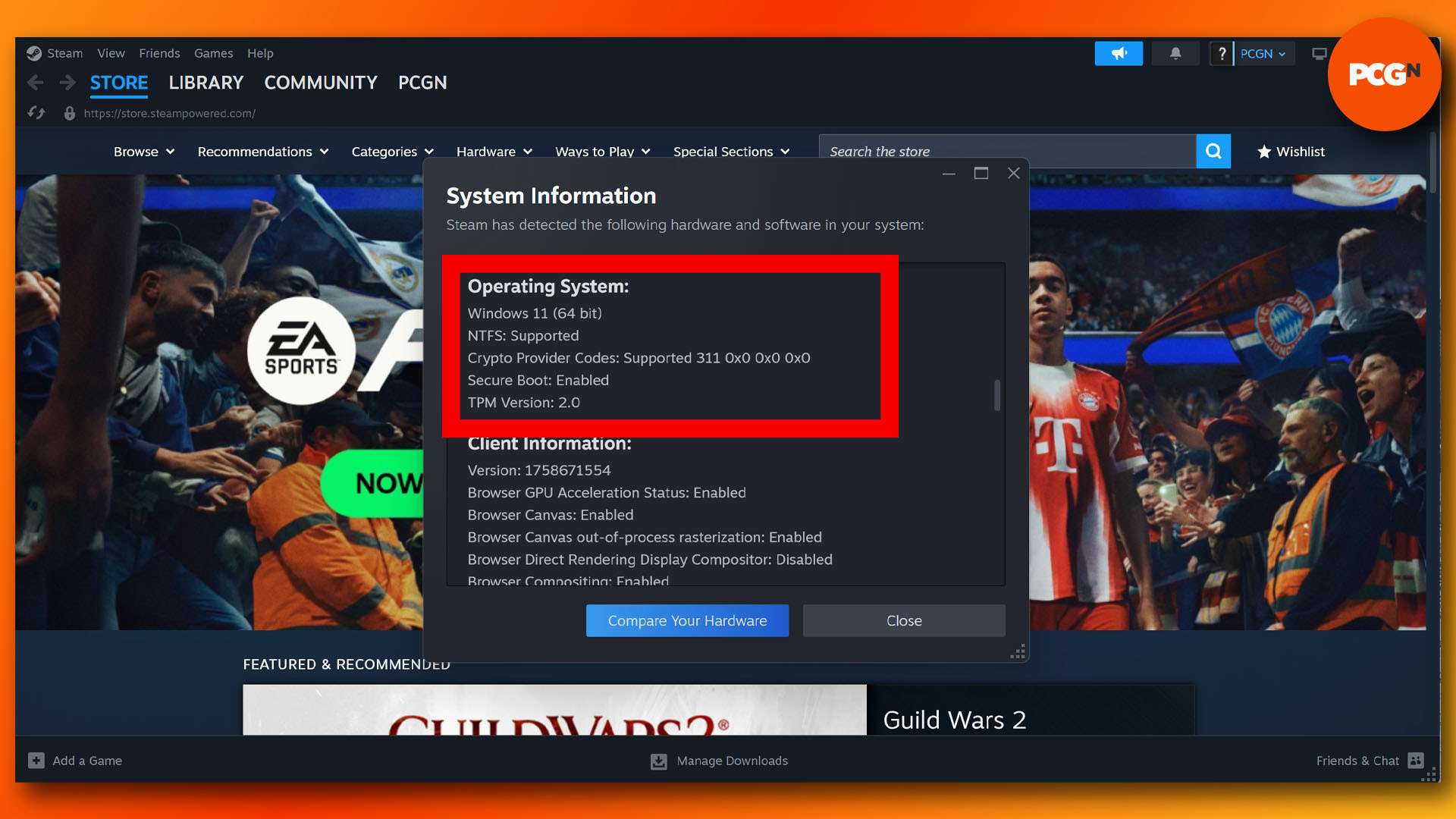Image resolution: width=1456 pixels, height=819 pixels.
Task: Open the PCGN account dropdown
Action: pos(1263,54)
